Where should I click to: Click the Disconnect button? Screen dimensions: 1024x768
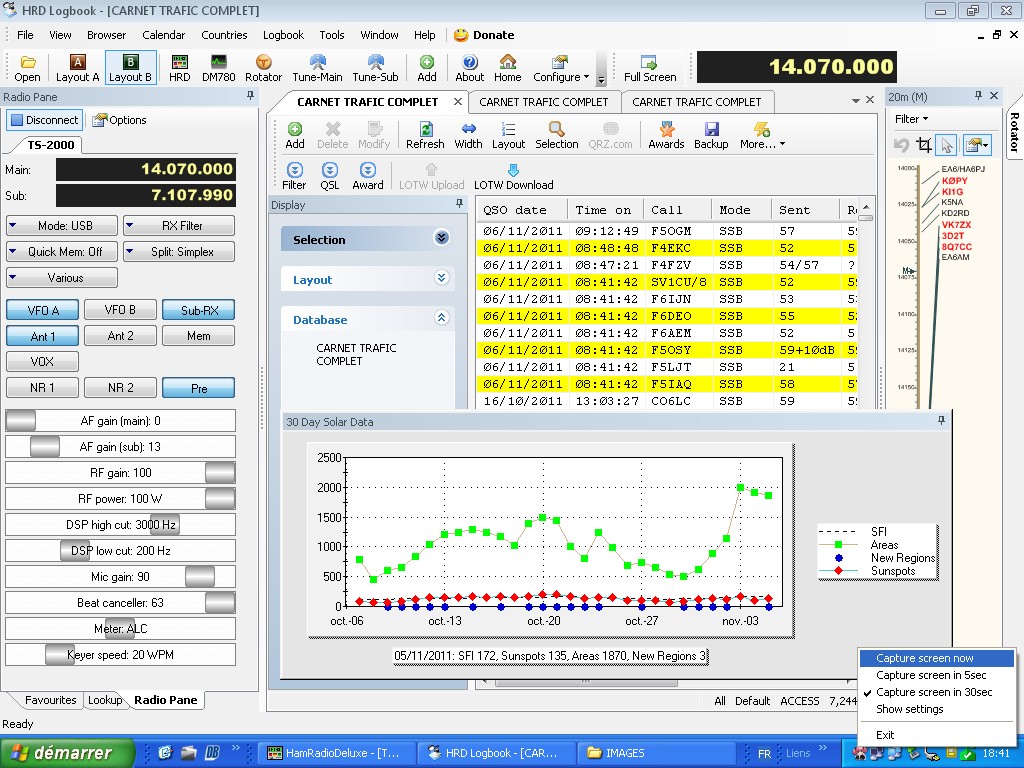[44, 120]
